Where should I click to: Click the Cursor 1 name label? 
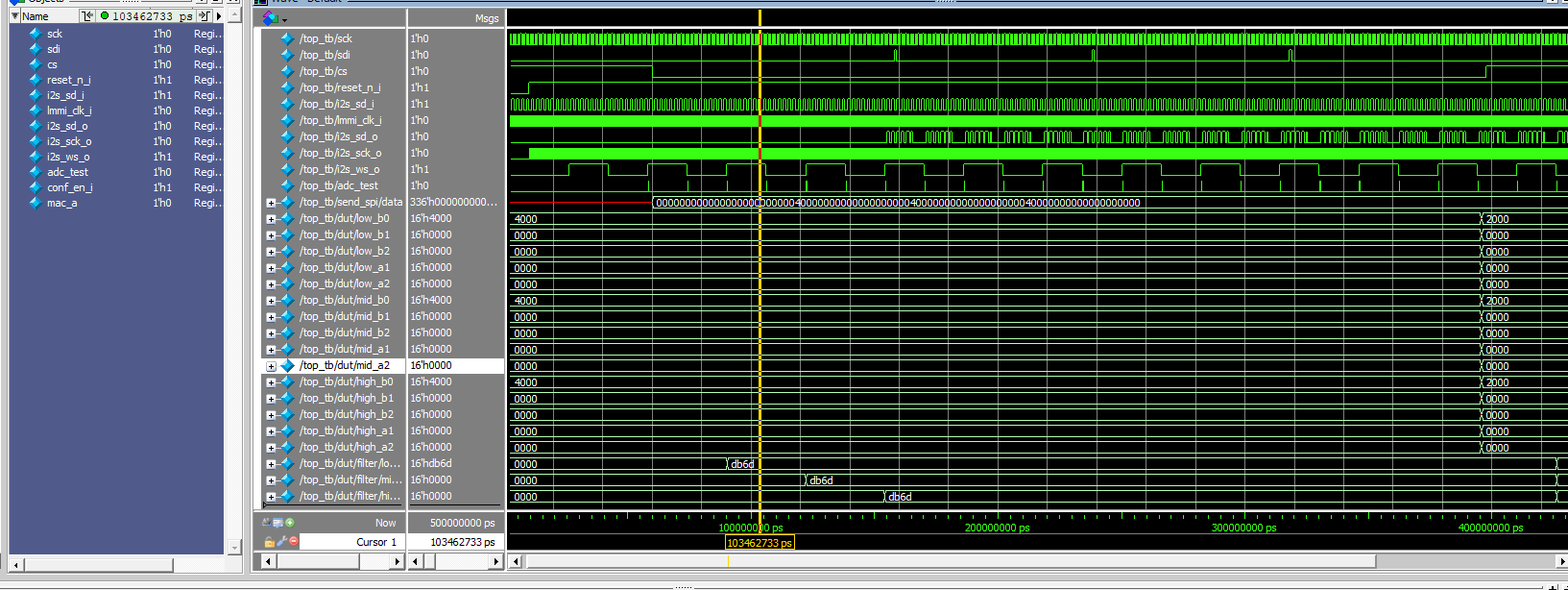tap(375, 542)
